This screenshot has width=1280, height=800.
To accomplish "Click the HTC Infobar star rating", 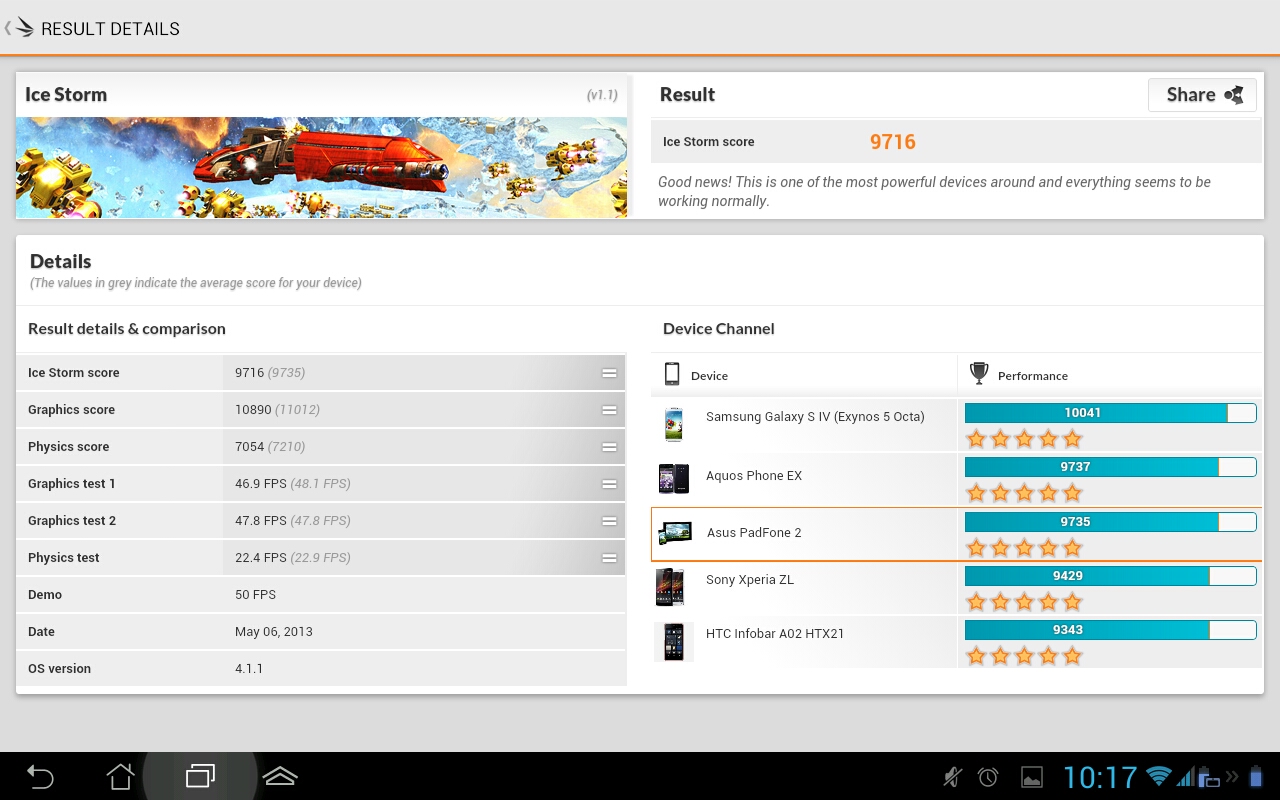I will pyautogui.click(x=1024, y=656).
